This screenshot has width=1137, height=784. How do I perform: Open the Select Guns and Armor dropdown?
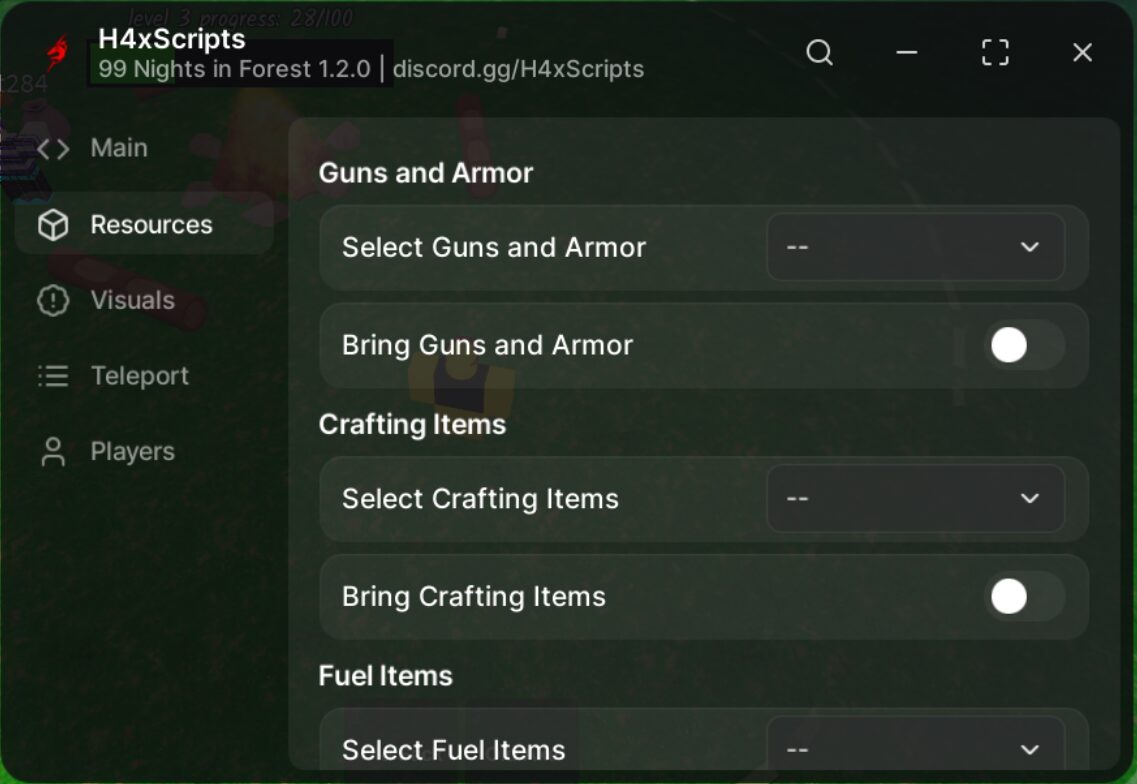pyautogui.click(x=916, y=247)
